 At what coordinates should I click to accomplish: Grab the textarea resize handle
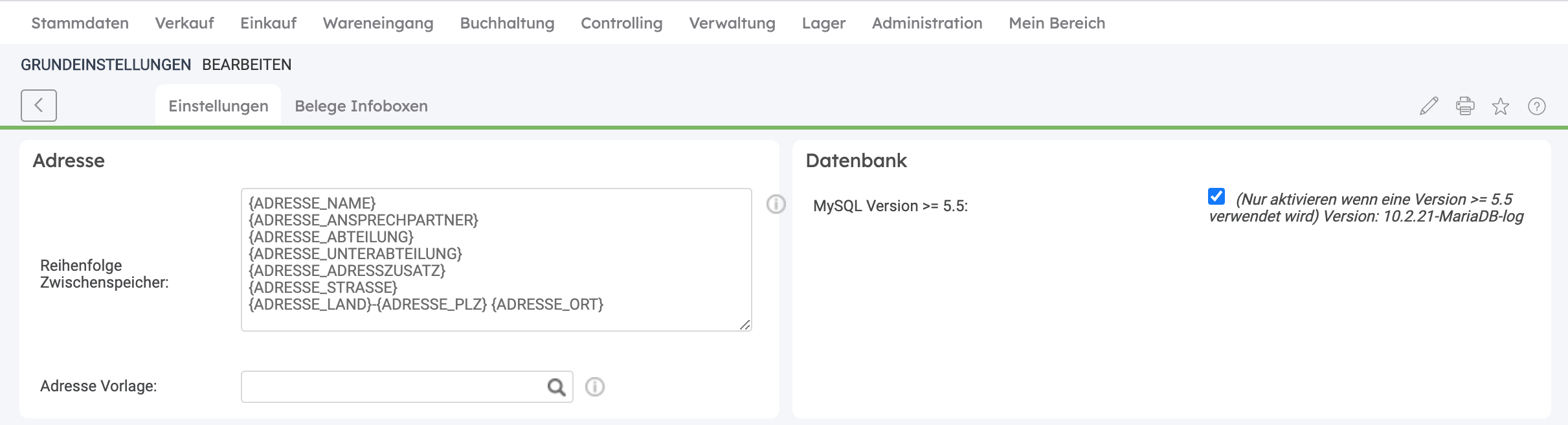[745, 325]
